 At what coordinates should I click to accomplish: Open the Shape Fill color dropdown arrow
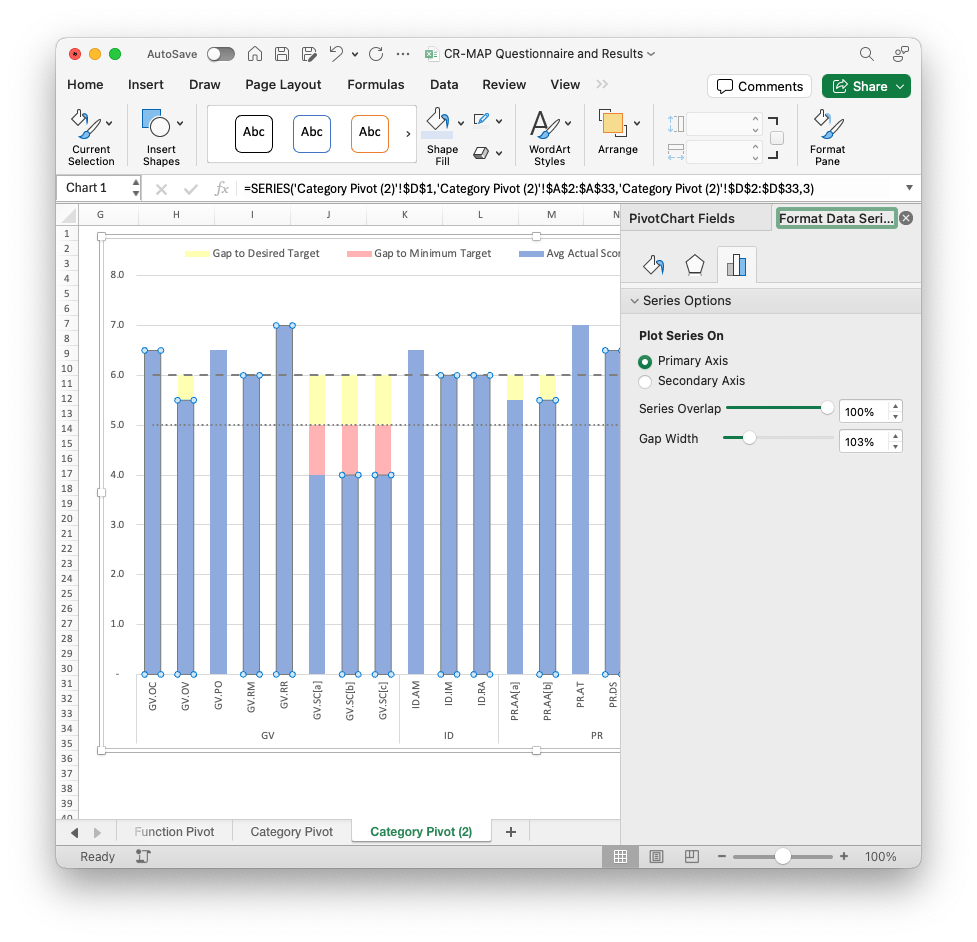click(461, 123)
